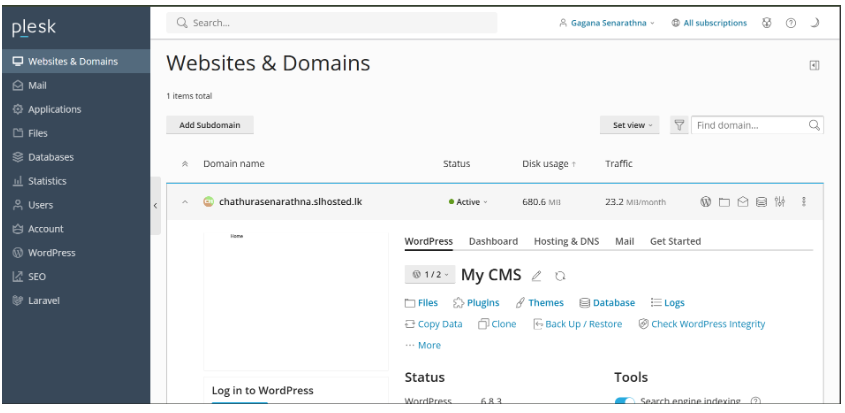The image size is (845, 413).
Task: Click the Find domain search field
Action: [750, 125]
